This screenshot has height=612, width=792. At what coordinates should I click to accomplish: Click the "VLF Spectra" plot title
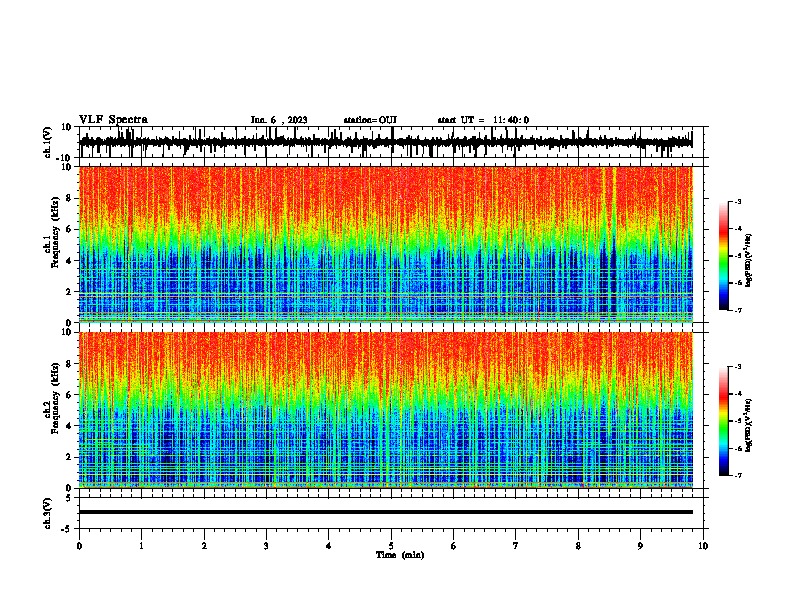point(113,120)
